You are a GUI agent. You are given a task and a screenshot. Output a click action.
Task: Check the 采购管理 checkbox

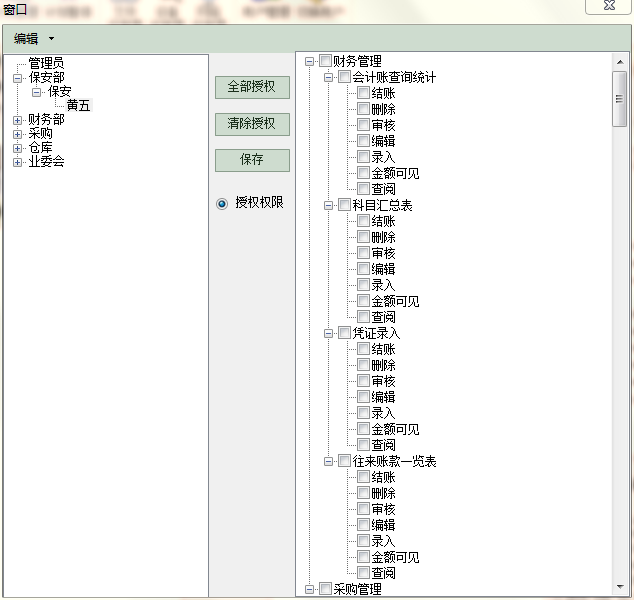325,588
